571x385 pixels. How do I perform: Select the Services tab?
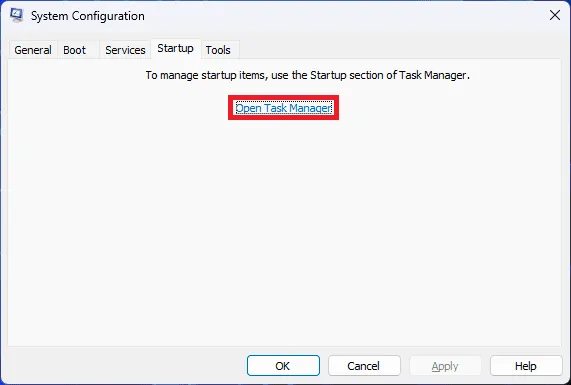click(x=125, y=50)
